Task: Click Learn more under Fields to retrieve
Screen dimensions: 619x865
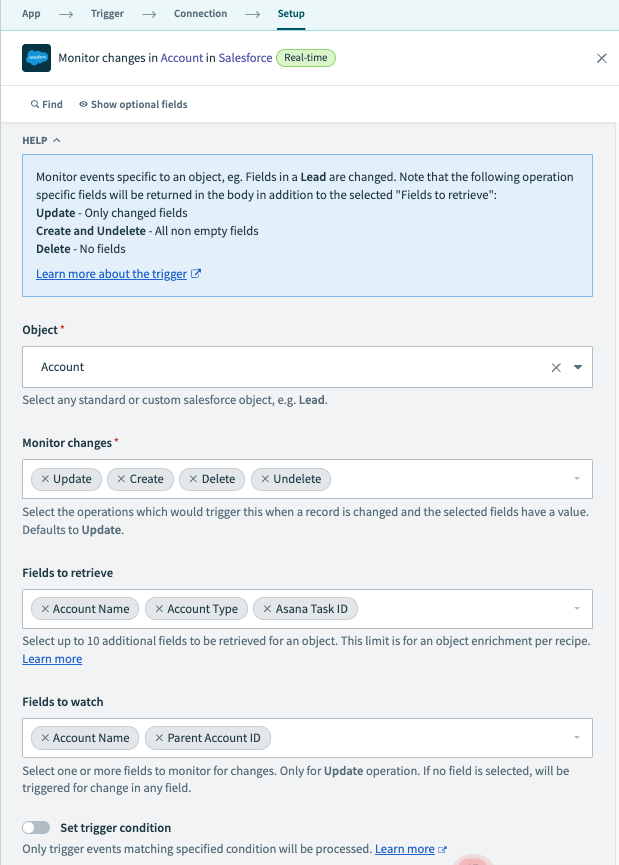Action: (52, 659)
